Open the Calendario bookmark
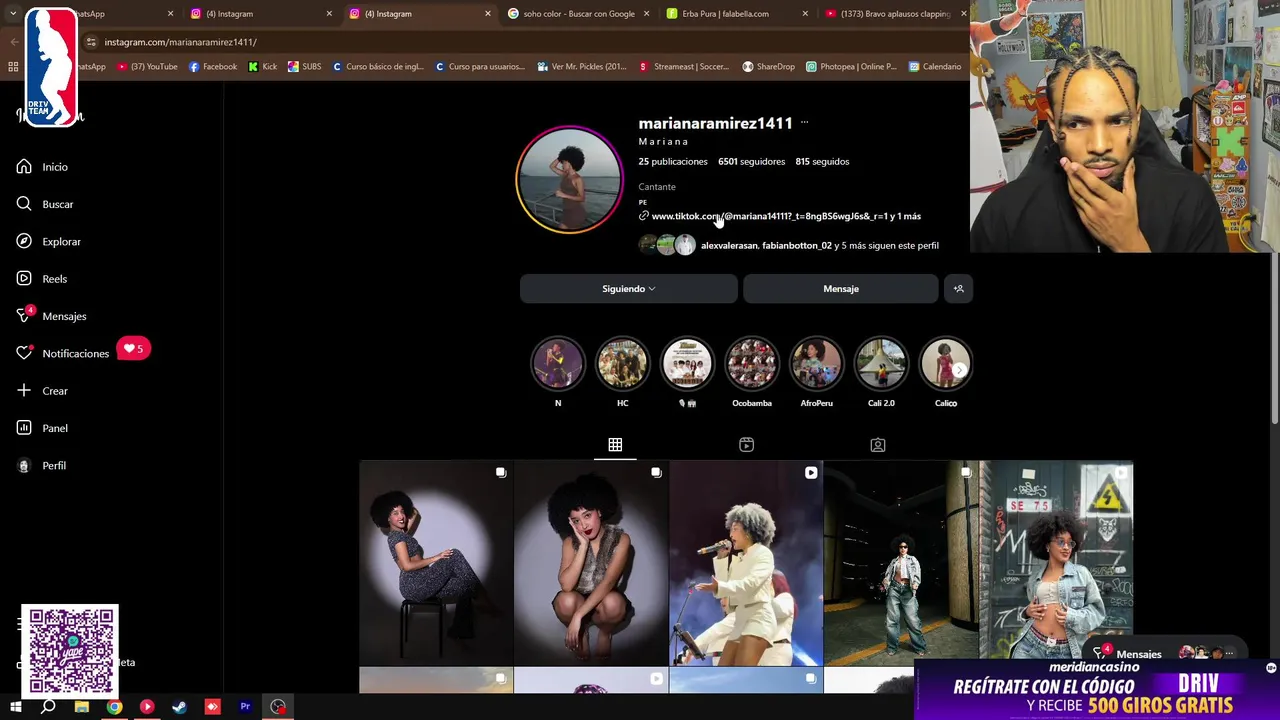The image size is (1280, 720). [934, 67]
